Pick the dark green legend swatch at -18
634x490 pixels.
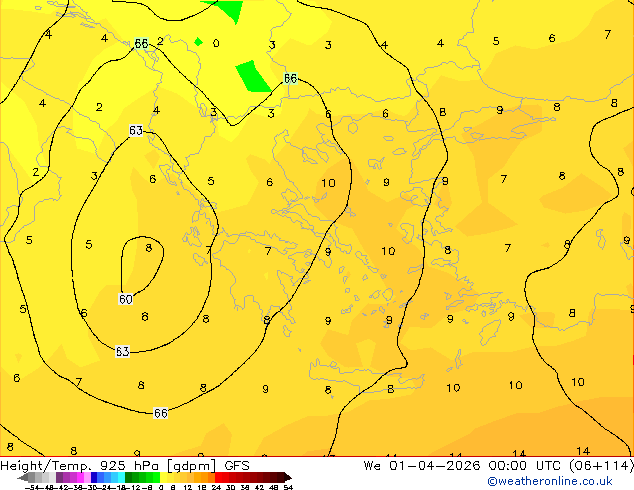129,477
